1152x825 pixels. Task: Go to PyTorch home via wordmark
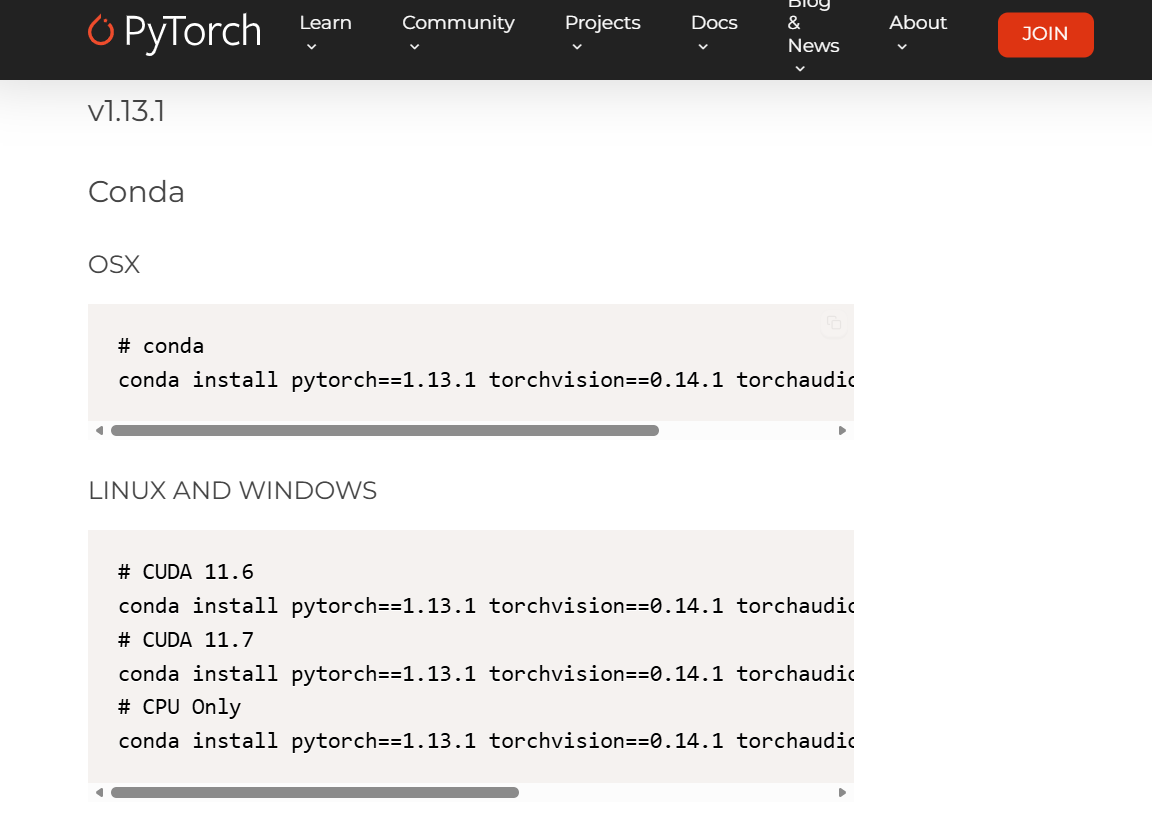point(192,32)
